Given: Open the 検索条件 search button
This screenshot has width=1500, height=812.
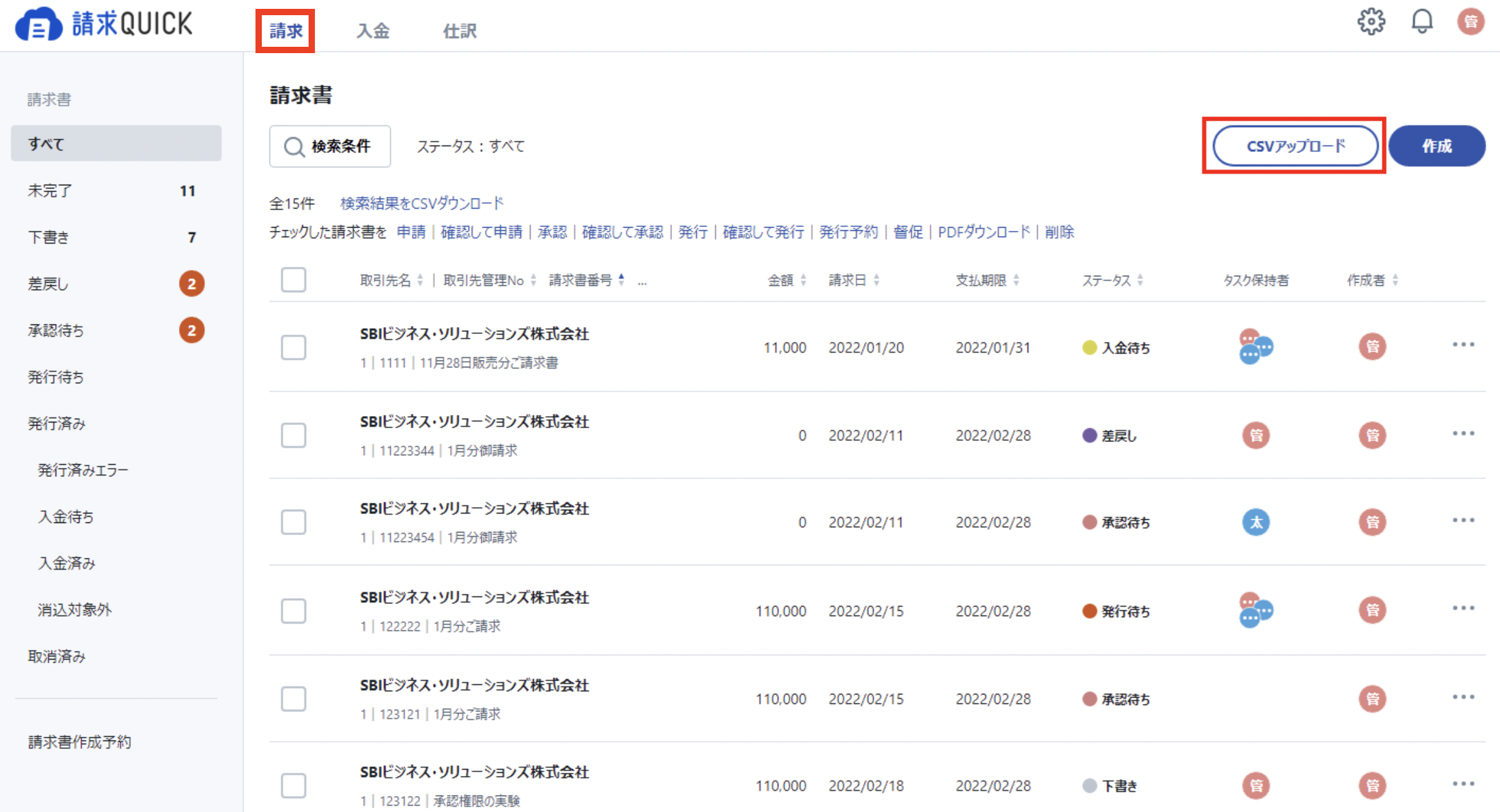Looking at the screenshot, I should point(329,146).
